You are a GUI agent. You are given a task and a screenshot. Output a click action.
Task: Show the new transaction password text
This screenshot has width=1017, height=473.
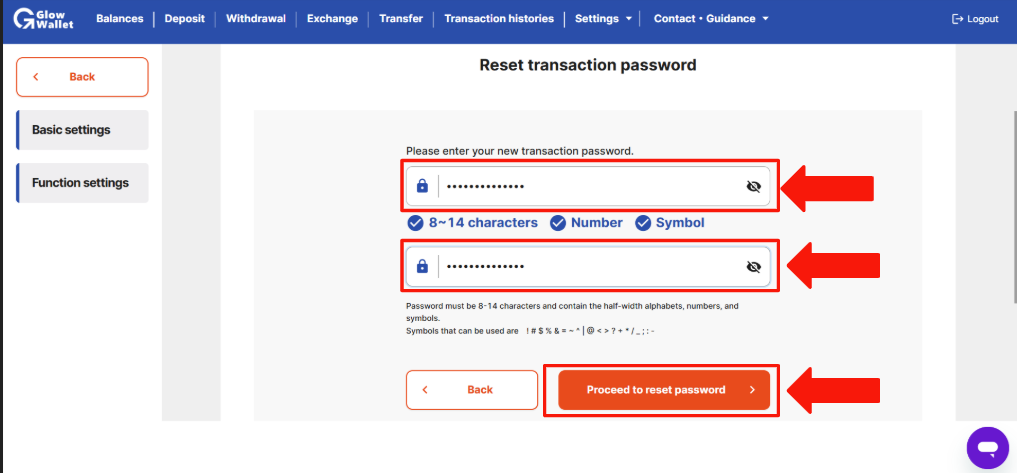(x=753, y=187)
